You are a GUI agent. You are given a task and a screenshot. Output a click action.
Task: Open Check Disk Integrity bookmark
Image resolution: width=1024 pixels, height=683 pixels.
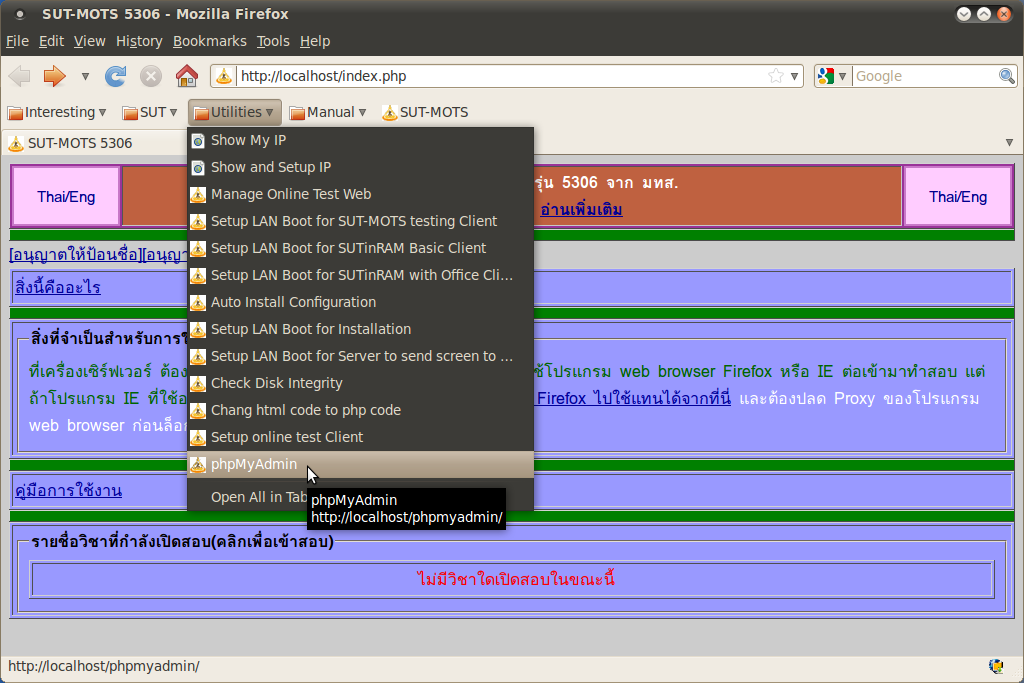(x=360, y=383)
